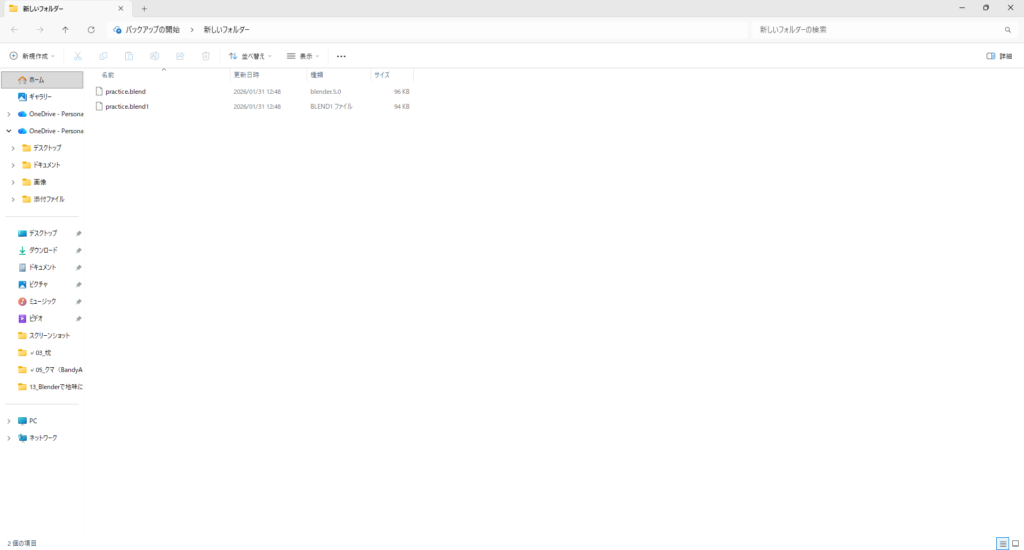
Task: Open ダウンロード in quick access
Action: 43,250
